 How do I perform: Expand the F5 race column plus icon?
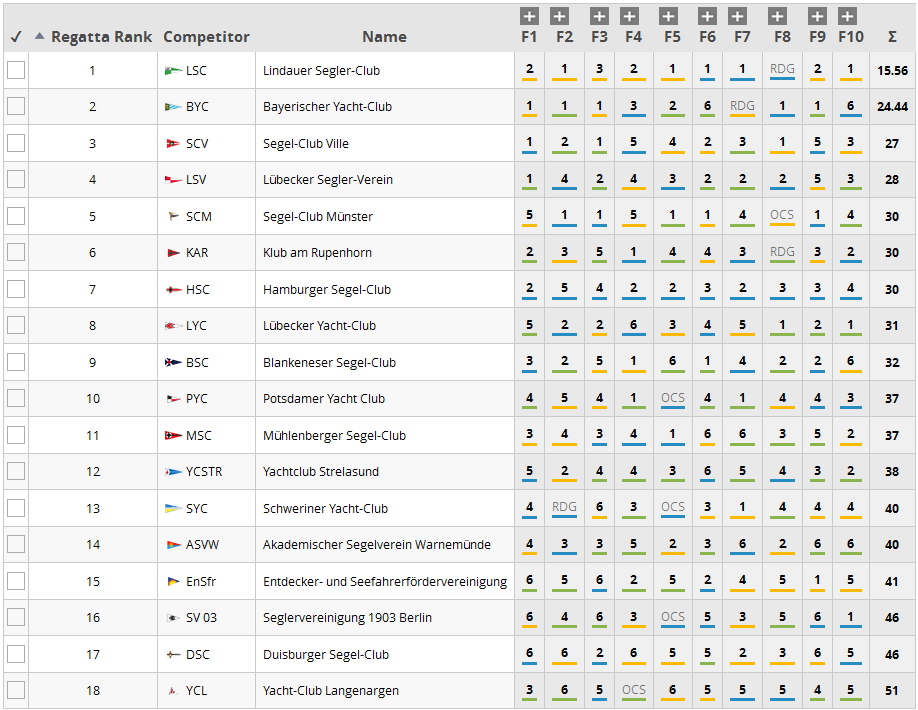[x=668, y=16]
